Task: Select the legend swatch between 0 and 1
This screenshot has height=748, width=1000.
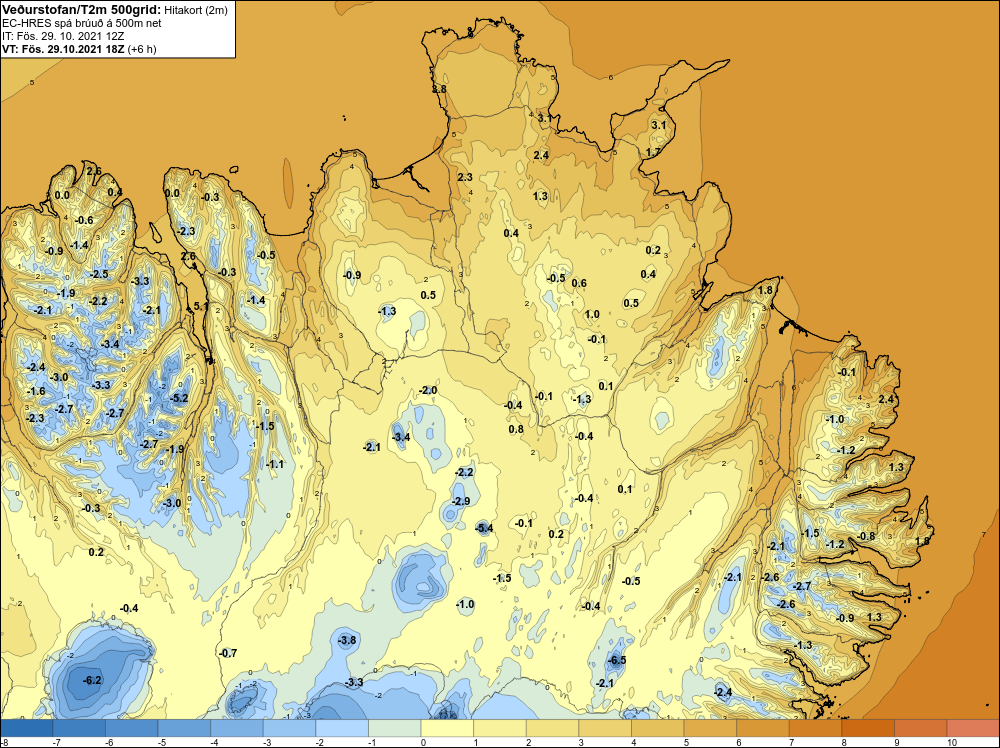Action: [447, 728]
